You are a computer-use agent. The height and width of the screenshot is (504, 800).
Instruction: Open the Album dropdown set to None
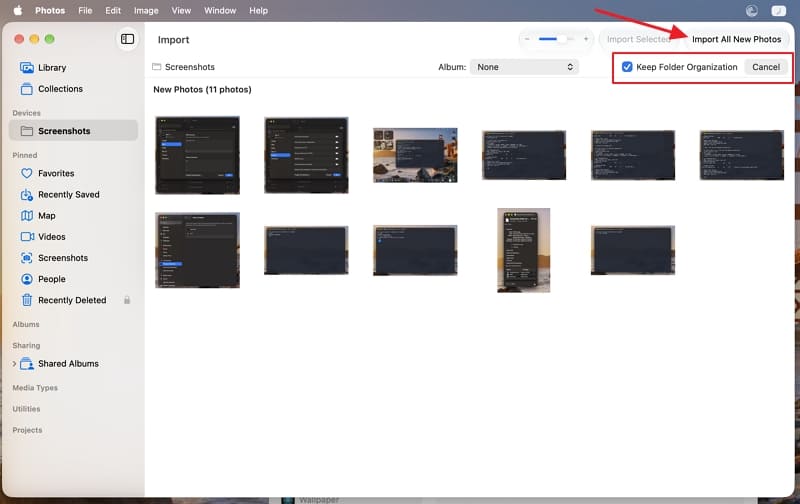coord(524,67)
